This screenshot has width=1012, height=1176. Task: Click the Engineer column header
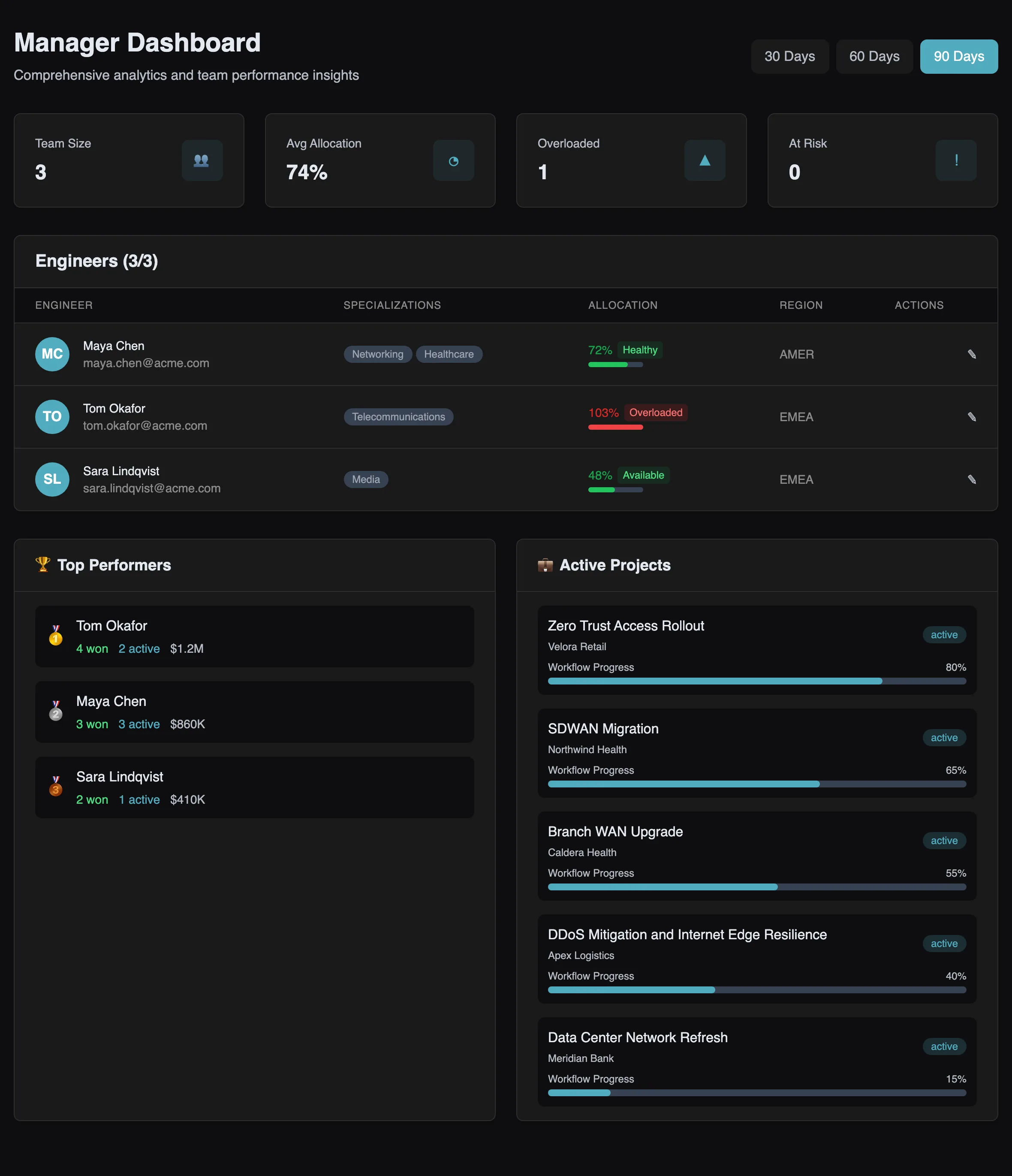click(64, 305)
